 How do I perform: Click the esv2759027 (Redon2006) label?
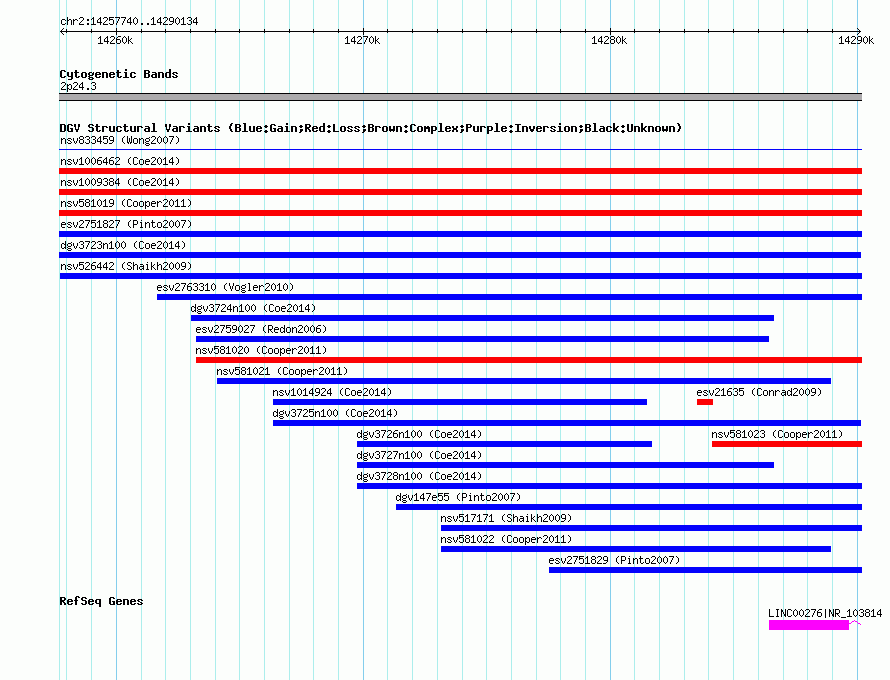point(261,329)
